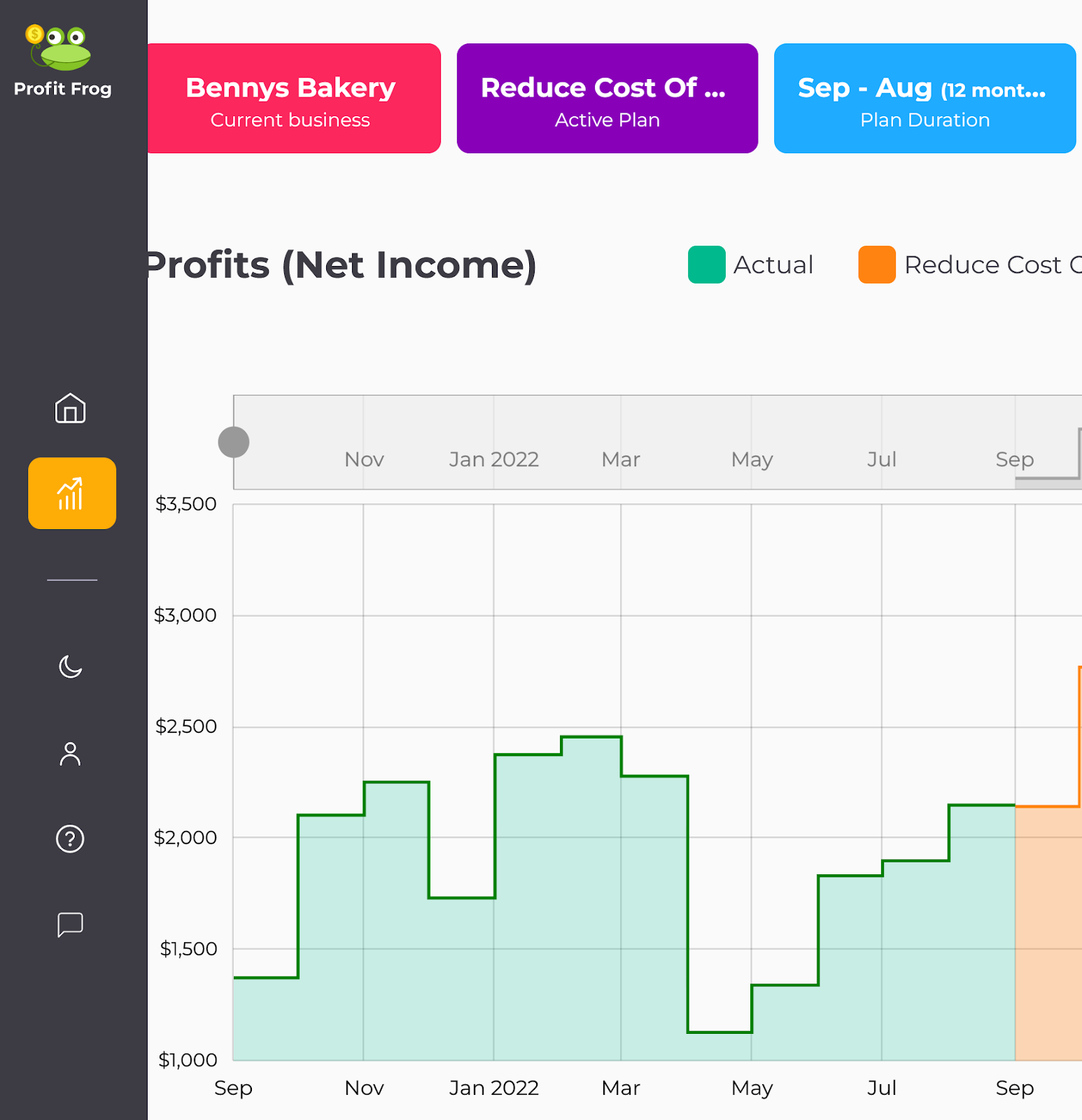Click the orange projected plan area
This screenshot has height=1120, width=1082.
[1048, 934]
